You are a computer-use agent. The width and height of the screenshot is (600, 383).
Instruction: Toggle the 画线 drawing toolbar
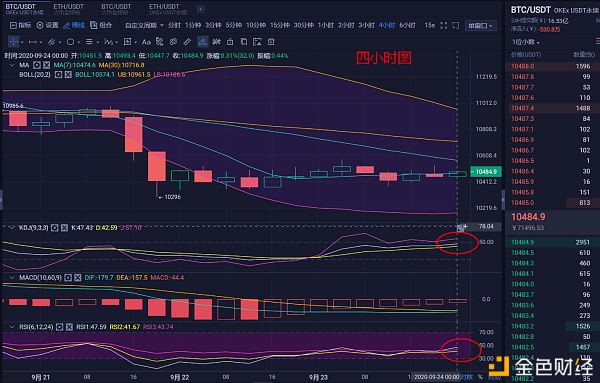[x=74, y=25]
